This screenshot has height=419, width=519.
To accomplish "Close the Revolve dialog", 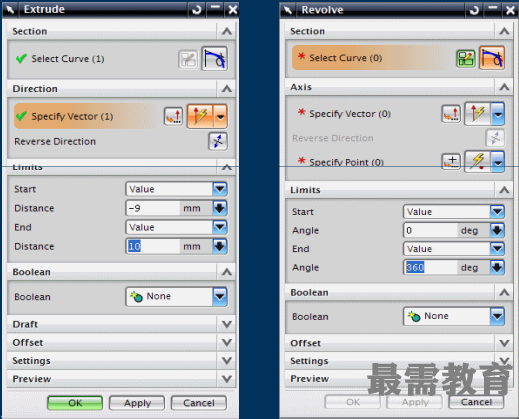I will click(x=510, y=10).
